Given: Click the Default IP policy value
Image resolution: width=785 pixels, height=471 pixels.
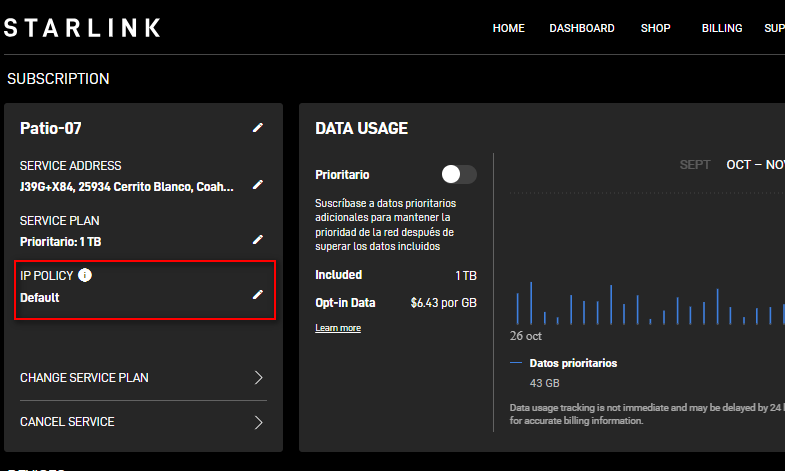Looking at the screenshot, I should (40, 297).
